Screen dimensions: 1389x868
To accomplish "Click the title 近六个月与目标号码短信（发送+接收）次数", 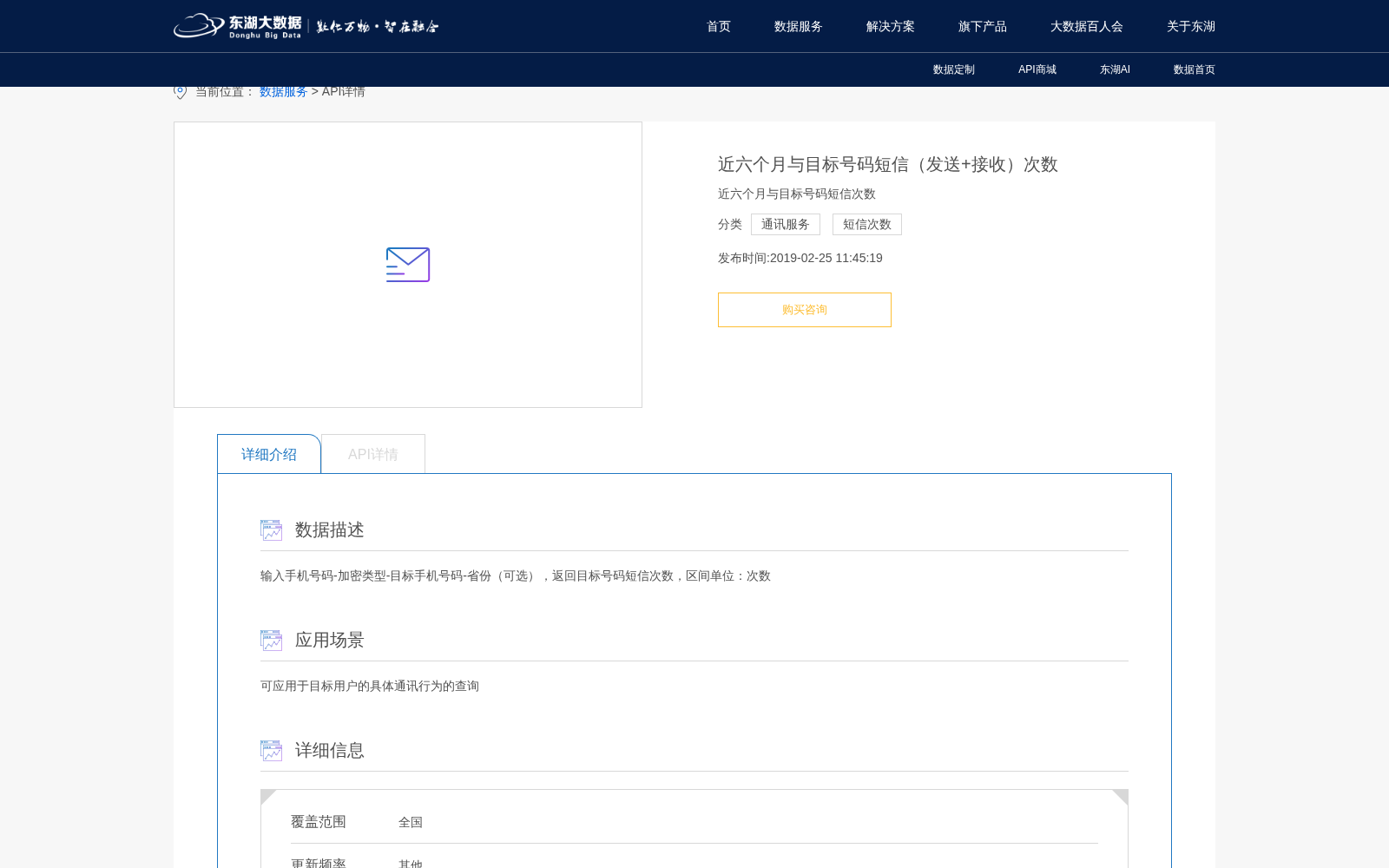I will point(888,164).
